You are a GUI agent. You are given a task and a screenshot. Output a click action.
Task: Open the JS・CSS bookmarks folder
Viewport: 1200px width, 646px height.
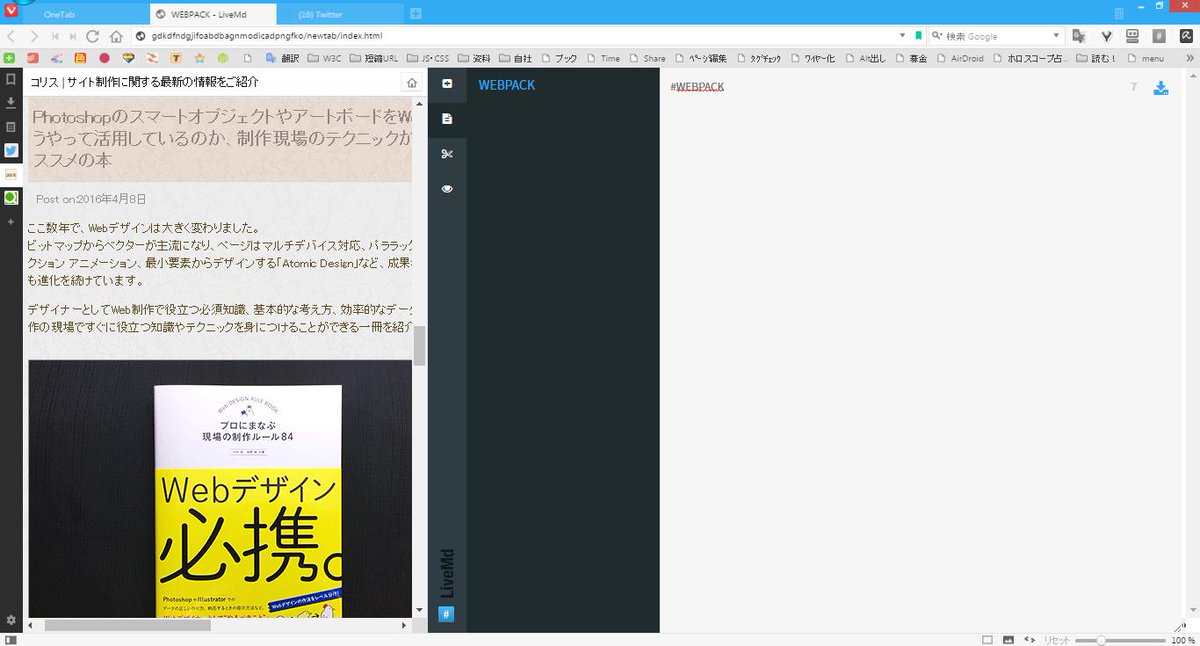pyautogui.click(x=430, y=58)
